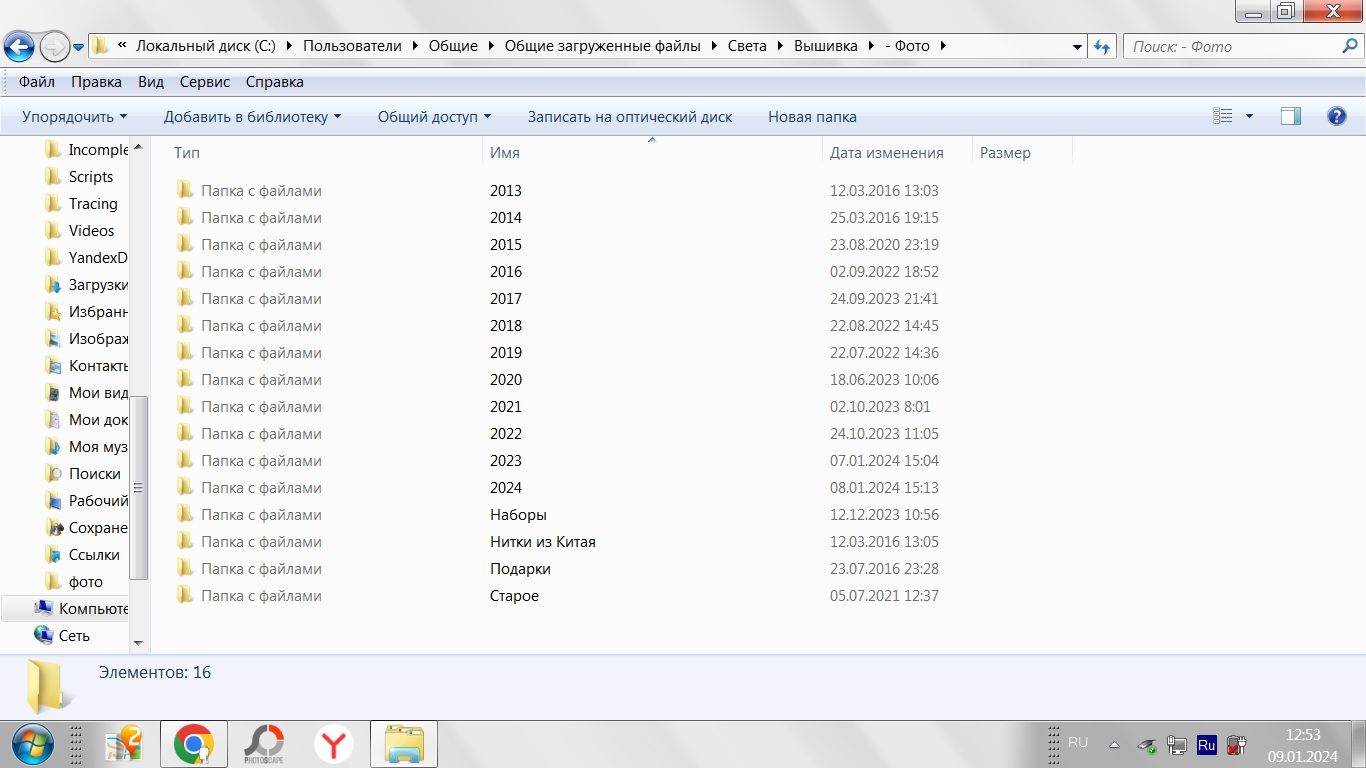Open Google Chrome from the taskbar

(x=193, y=745)
